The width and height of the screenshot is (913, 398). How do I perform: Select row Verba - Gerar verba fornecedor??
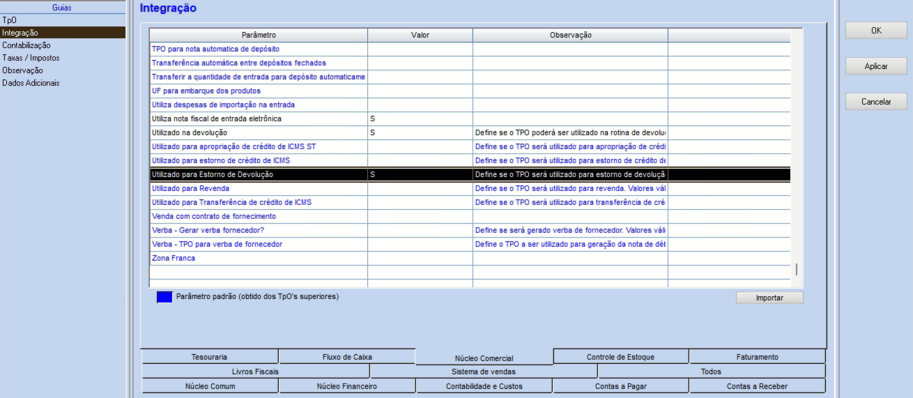(469, 230)
